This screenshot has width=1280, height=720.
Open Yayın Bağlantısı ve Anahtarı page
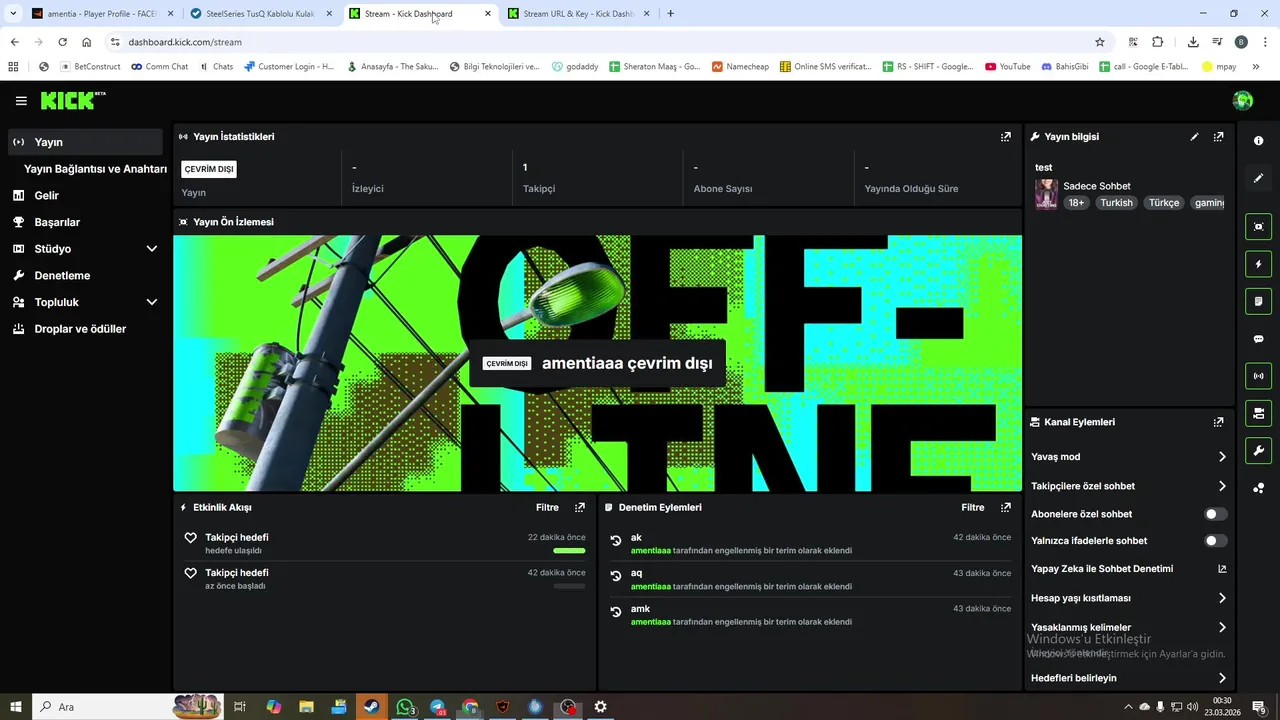coord(95,169)
